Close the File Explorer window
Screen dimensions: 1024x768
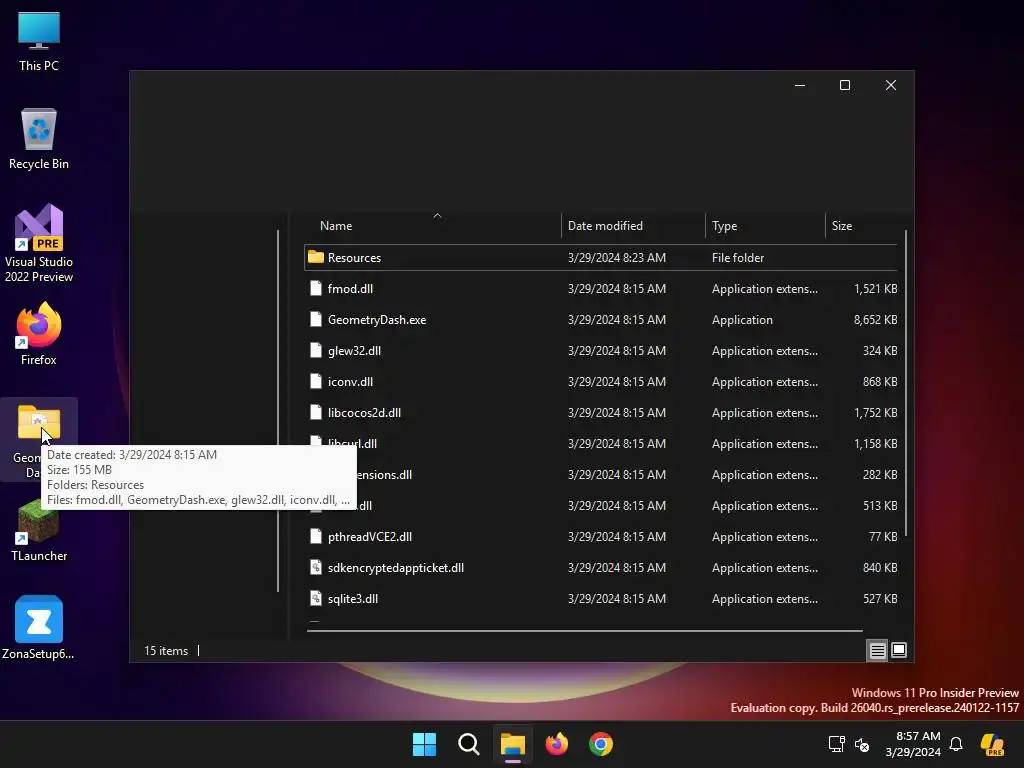point(890,86)
